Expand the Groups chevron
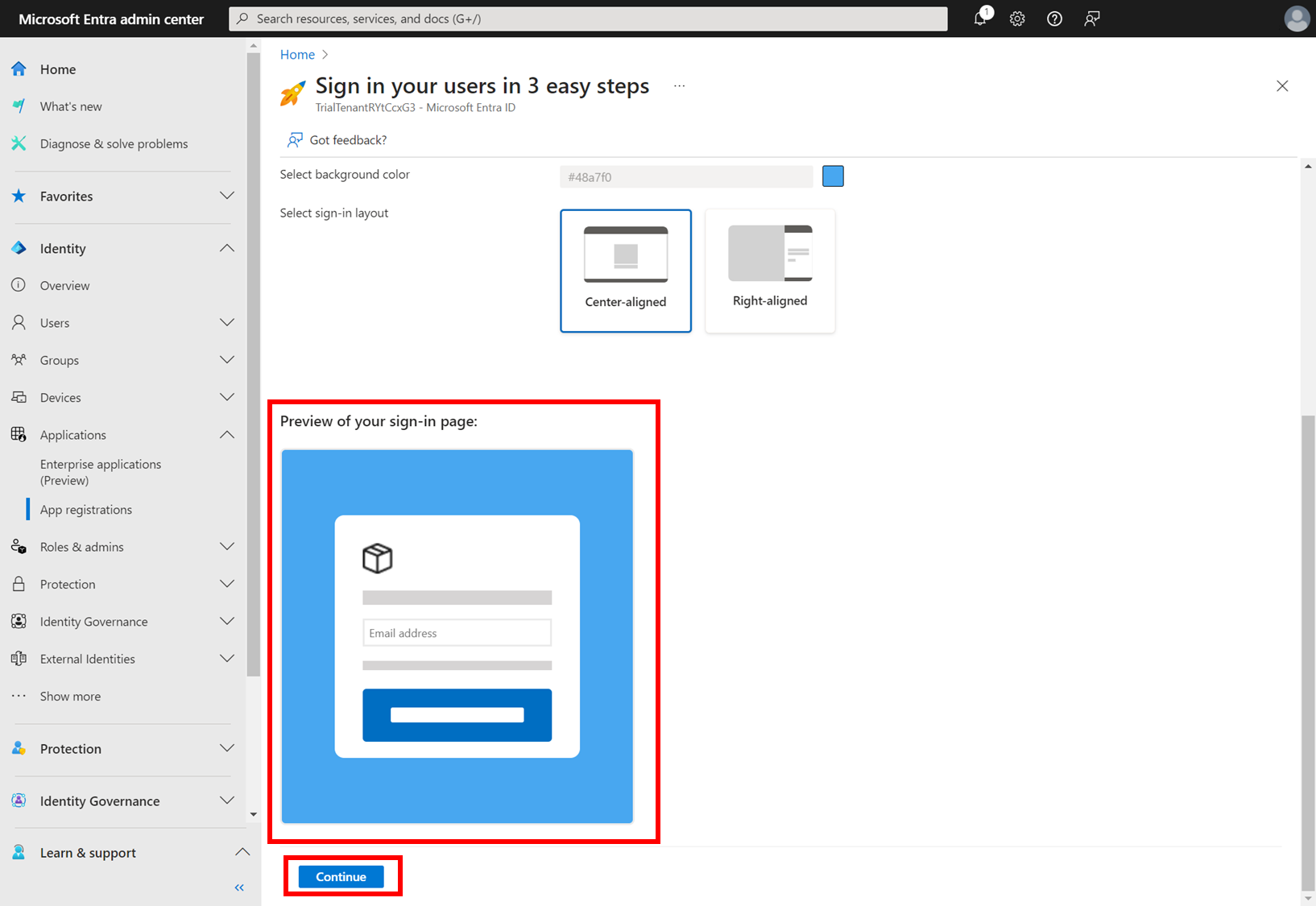The width and height of the screenshot is (1316, 906). click(227, 360)
